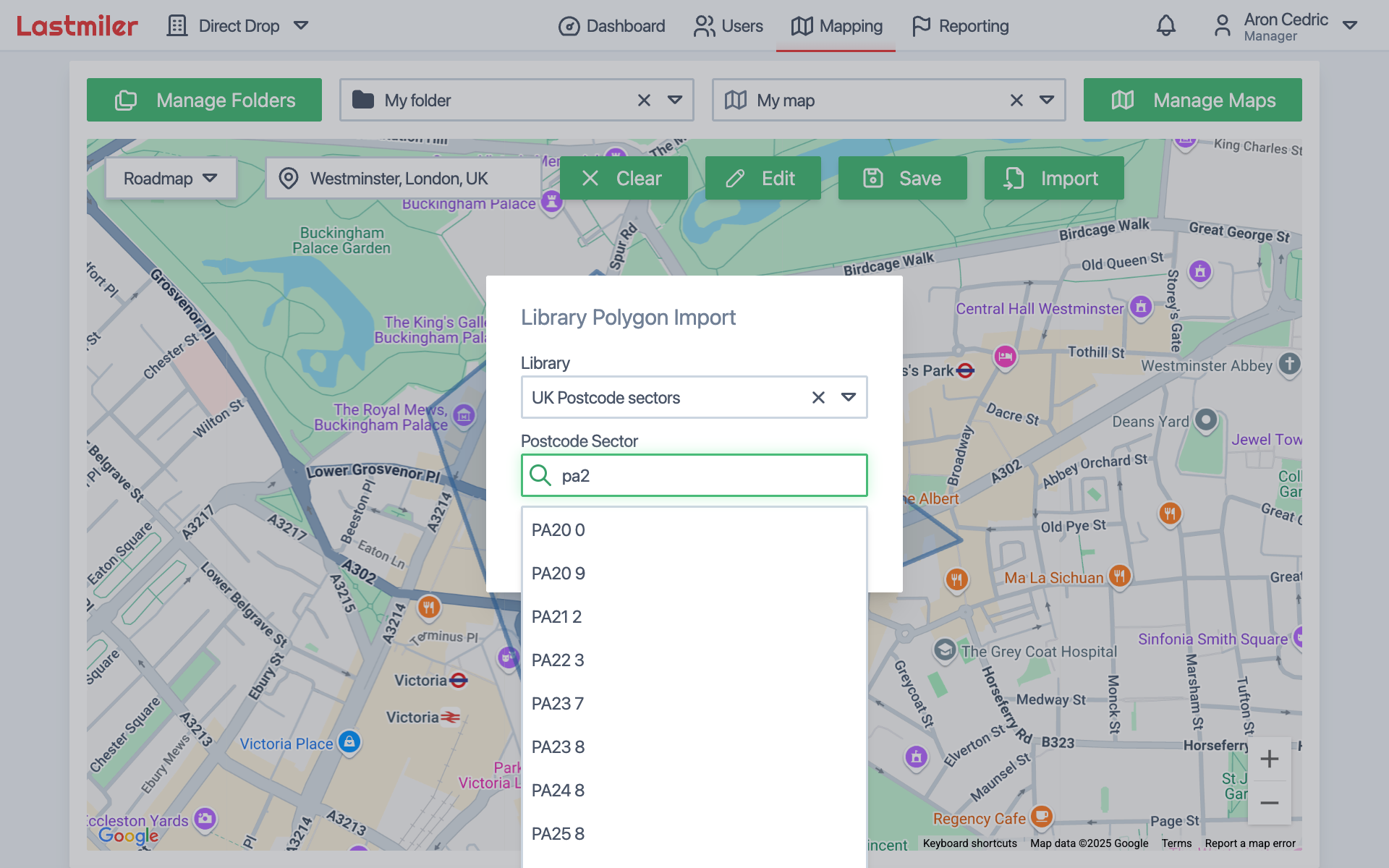Select PA21 2 from the list

694,617
